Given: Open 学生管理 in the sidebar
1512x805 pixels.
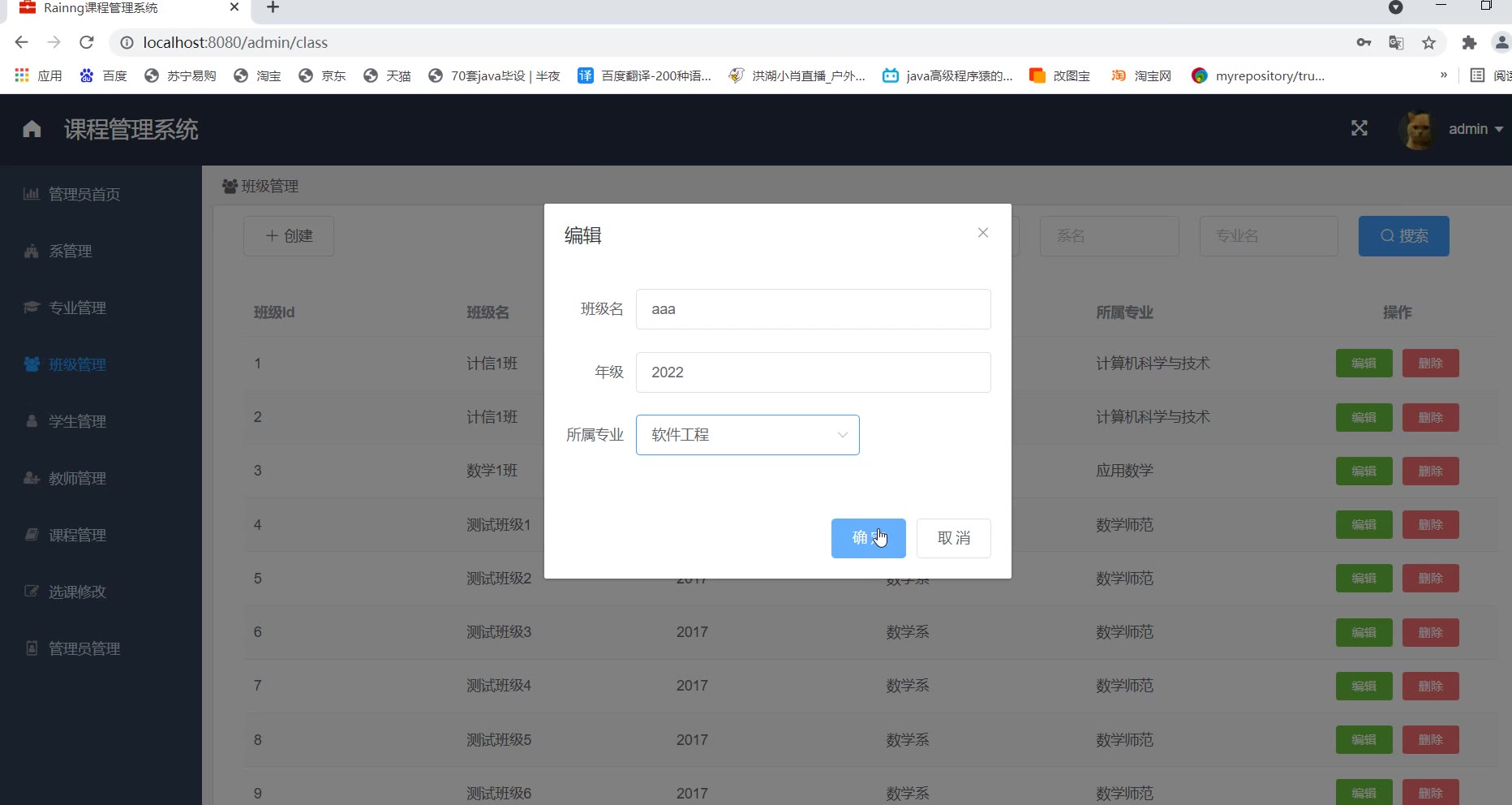Looking at the screenshot, I should click(77, 421).
